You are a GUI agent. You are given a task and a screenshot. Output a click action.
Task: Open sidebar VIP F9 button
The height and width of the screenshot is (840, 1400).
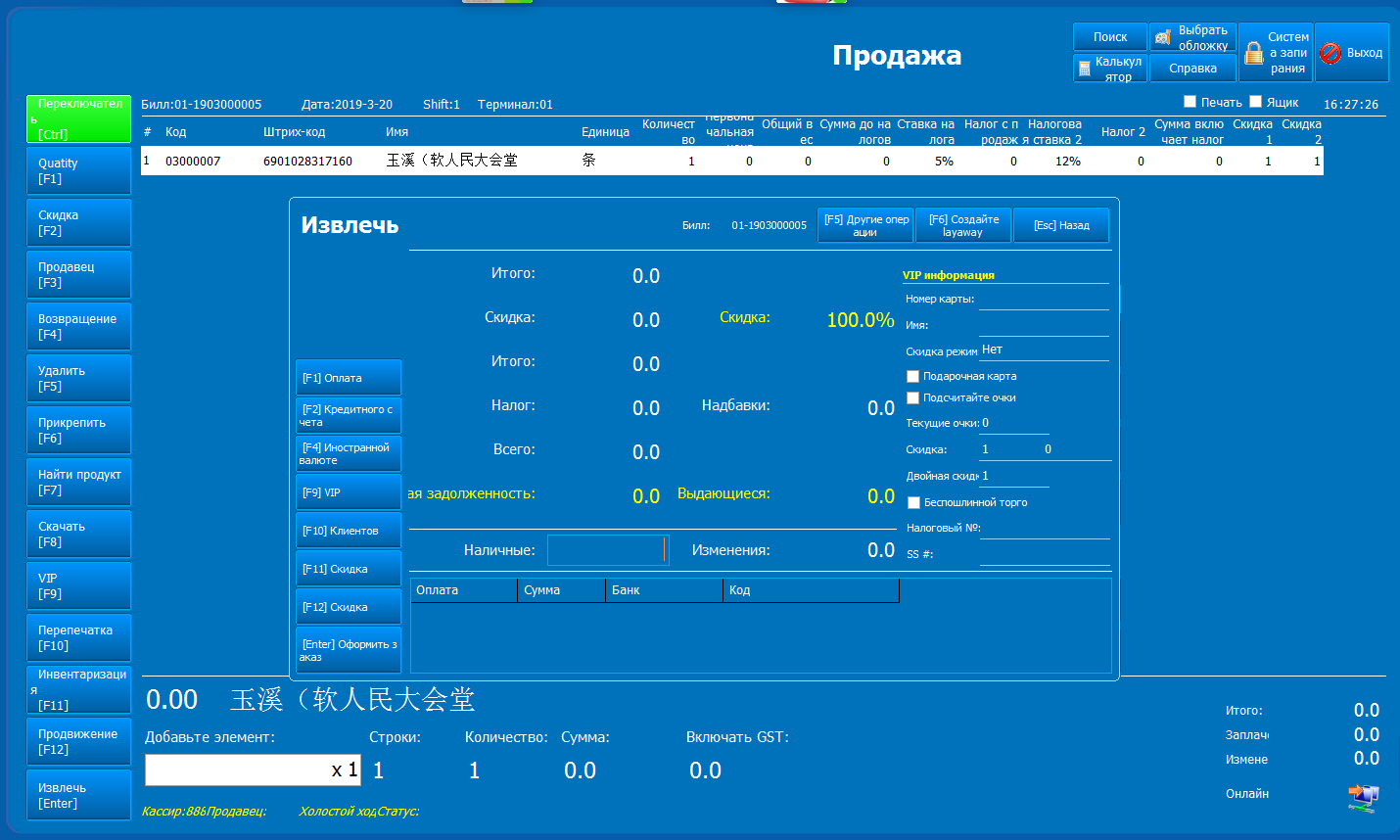(x=78, y=585)
